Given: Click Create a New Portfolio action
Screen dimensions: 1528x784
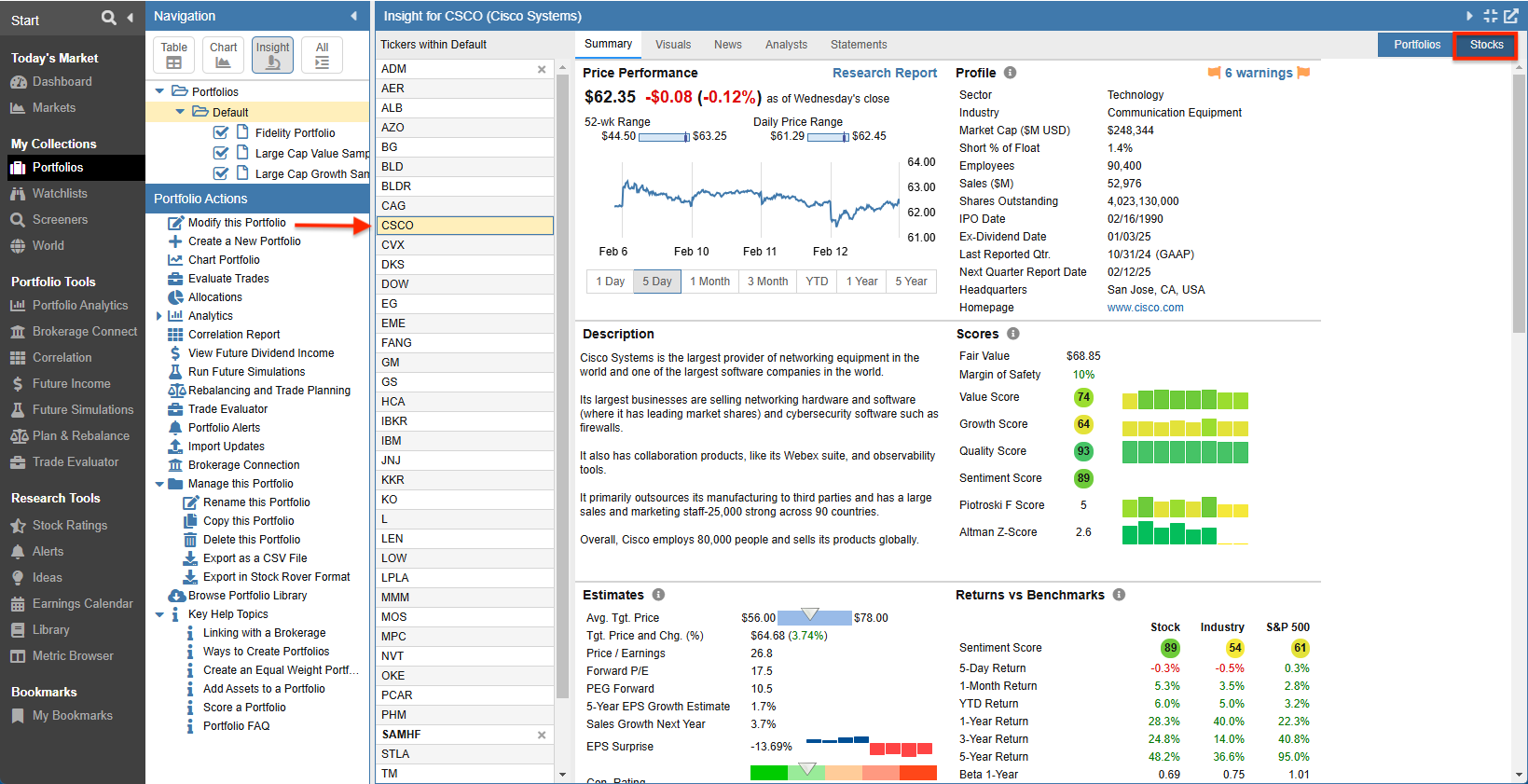Looking at the screenshot, I should point(244,241).
